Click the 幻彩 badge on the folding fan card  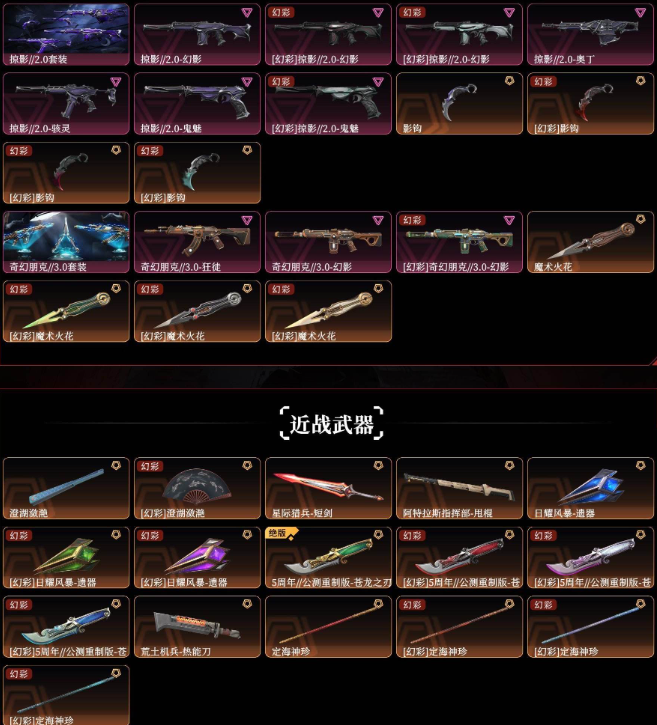pos(149,466)
